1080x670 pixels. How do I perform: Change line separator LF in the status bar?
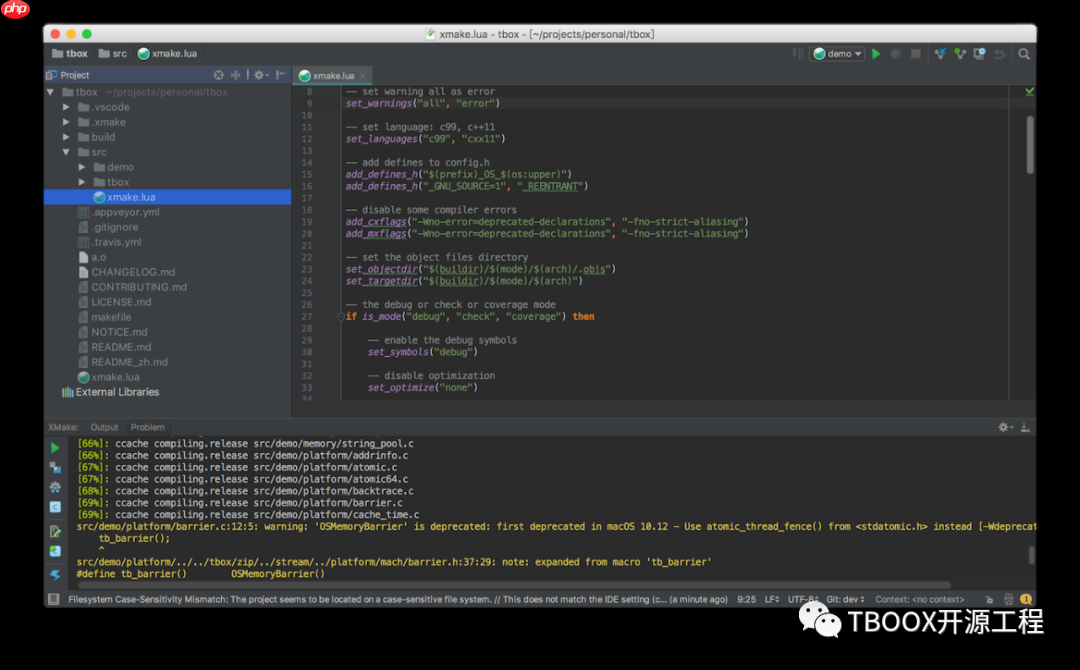click(x=772, y=600)
